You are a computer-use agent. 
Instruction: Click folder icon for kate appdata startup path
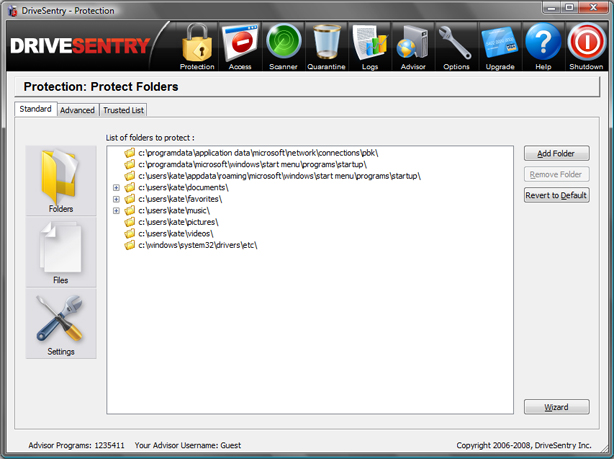(x=130, y=176)
